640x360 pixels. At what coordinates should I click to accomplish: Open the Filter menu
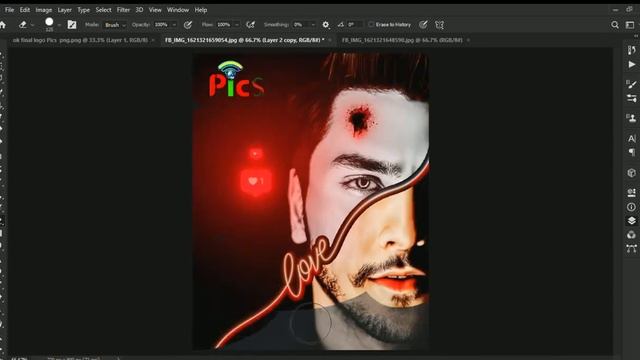click(123, 10)
